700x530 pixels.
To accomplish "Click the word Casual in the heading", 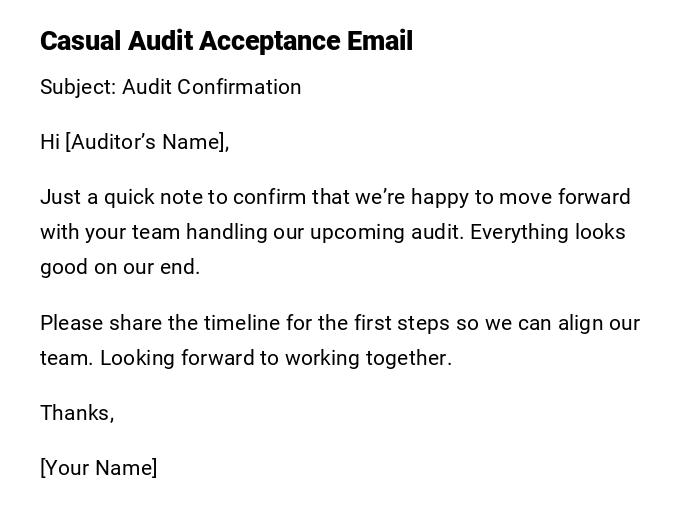I will (x=80, y=41).
